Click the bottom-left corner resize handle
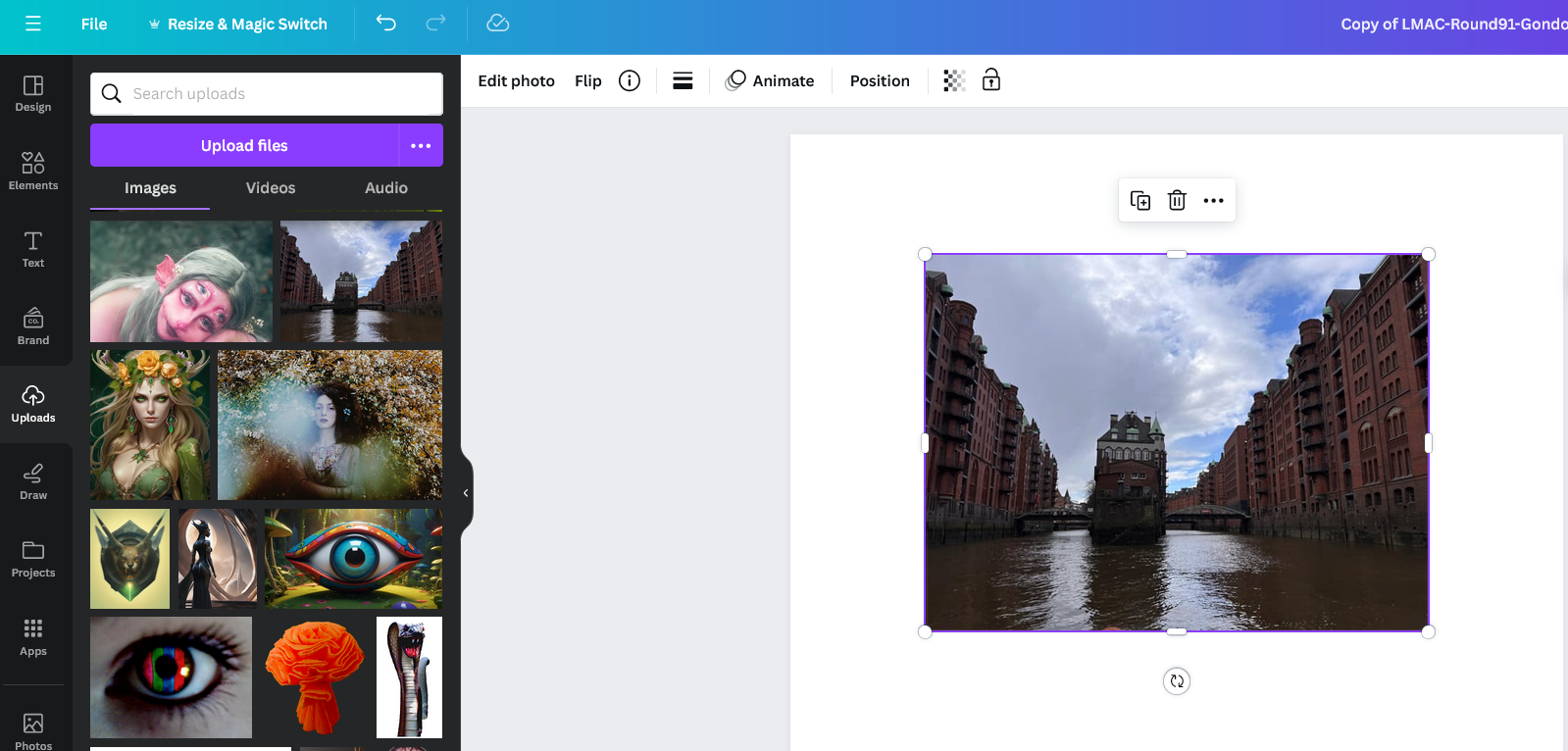The height and width of the screenshot is (751, 1568). click(925, 631)
